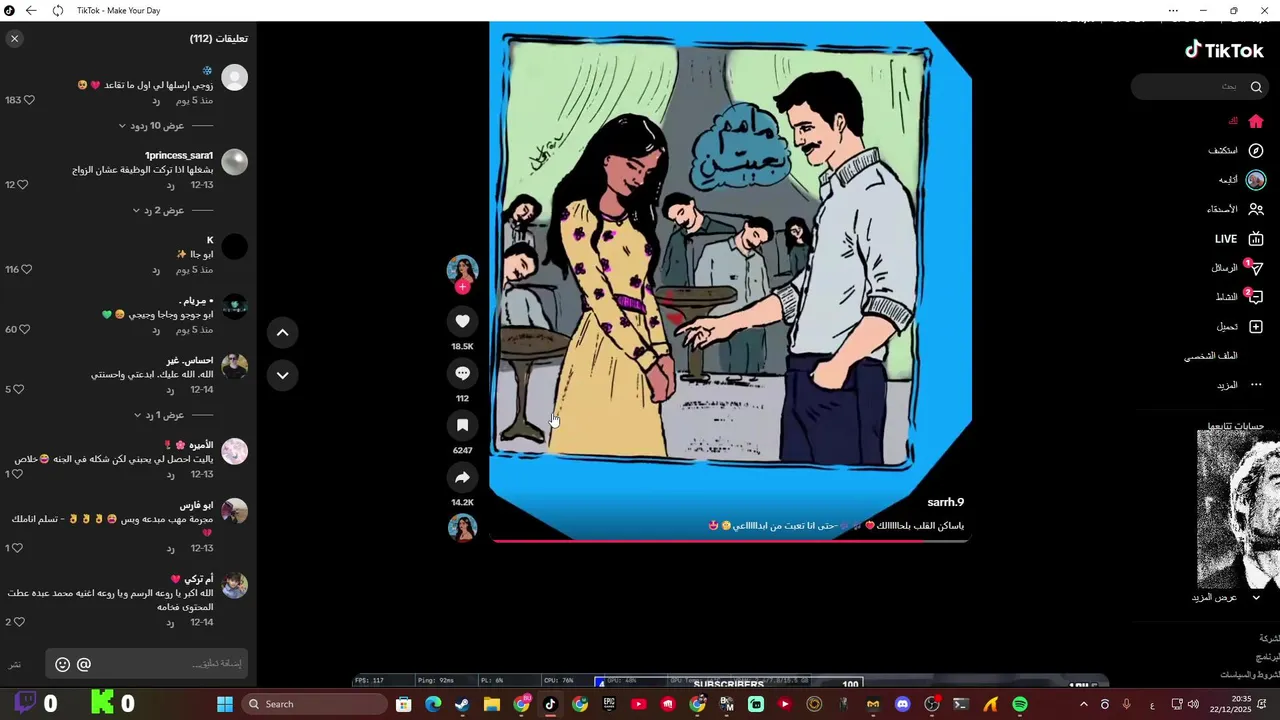This screenshot has height=720, width=1280.
Task: Open the Explore 'استكشف' tab
Action: (x=1236, y=150)
